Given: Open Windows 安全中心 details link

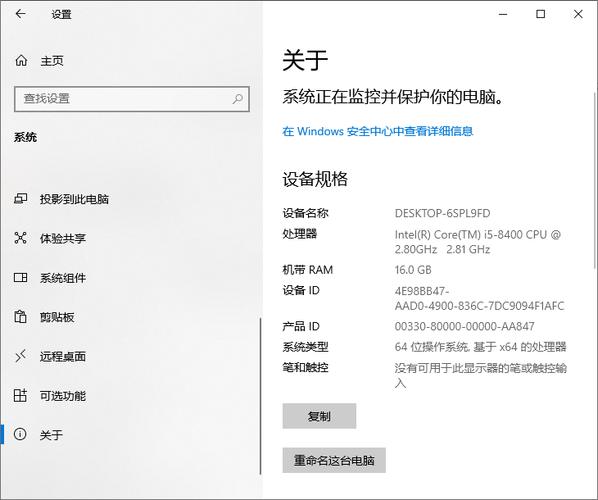Looking at the screenshot, I should coord(378,131).
